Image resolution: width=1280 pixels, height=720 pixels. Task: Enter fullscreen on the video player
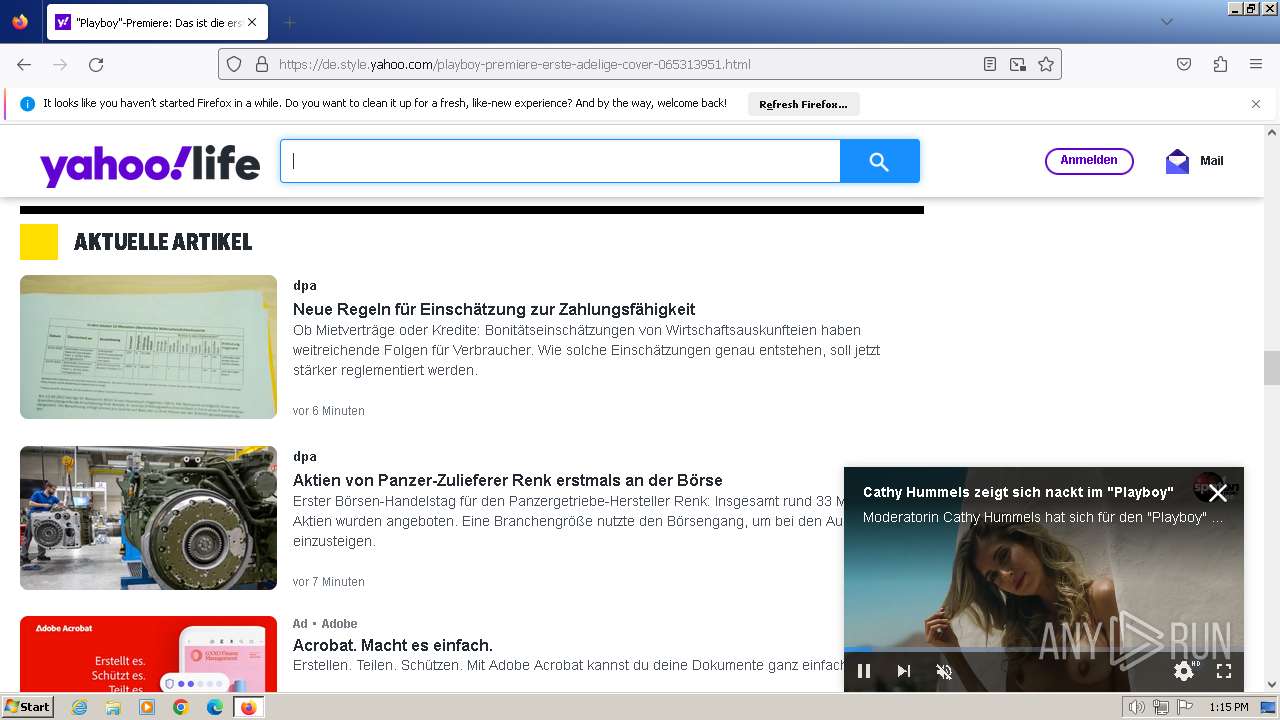pos(1223,671)
